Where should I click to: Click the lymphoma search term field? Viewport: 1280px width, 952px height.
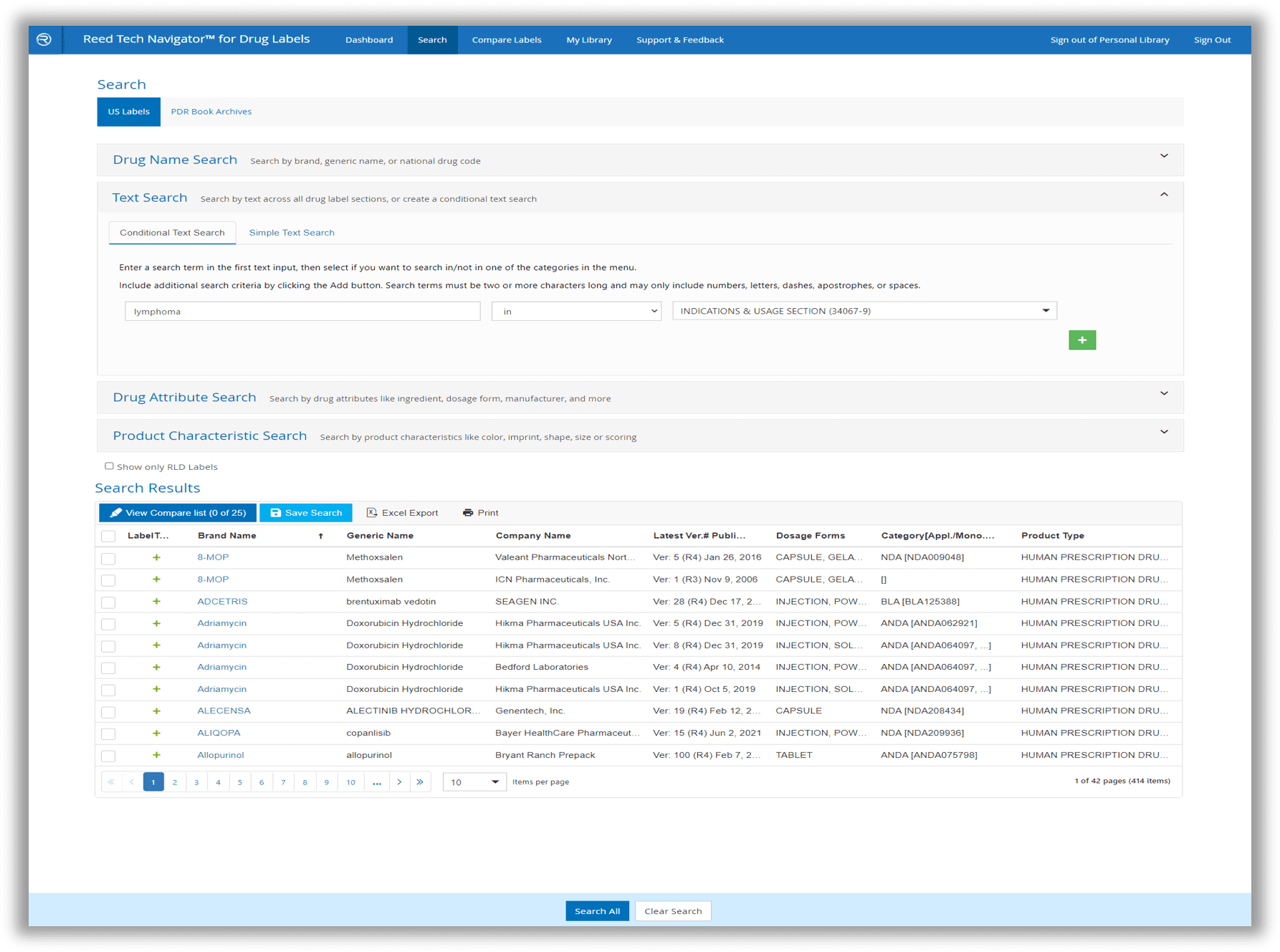click(x=302, y=311)
